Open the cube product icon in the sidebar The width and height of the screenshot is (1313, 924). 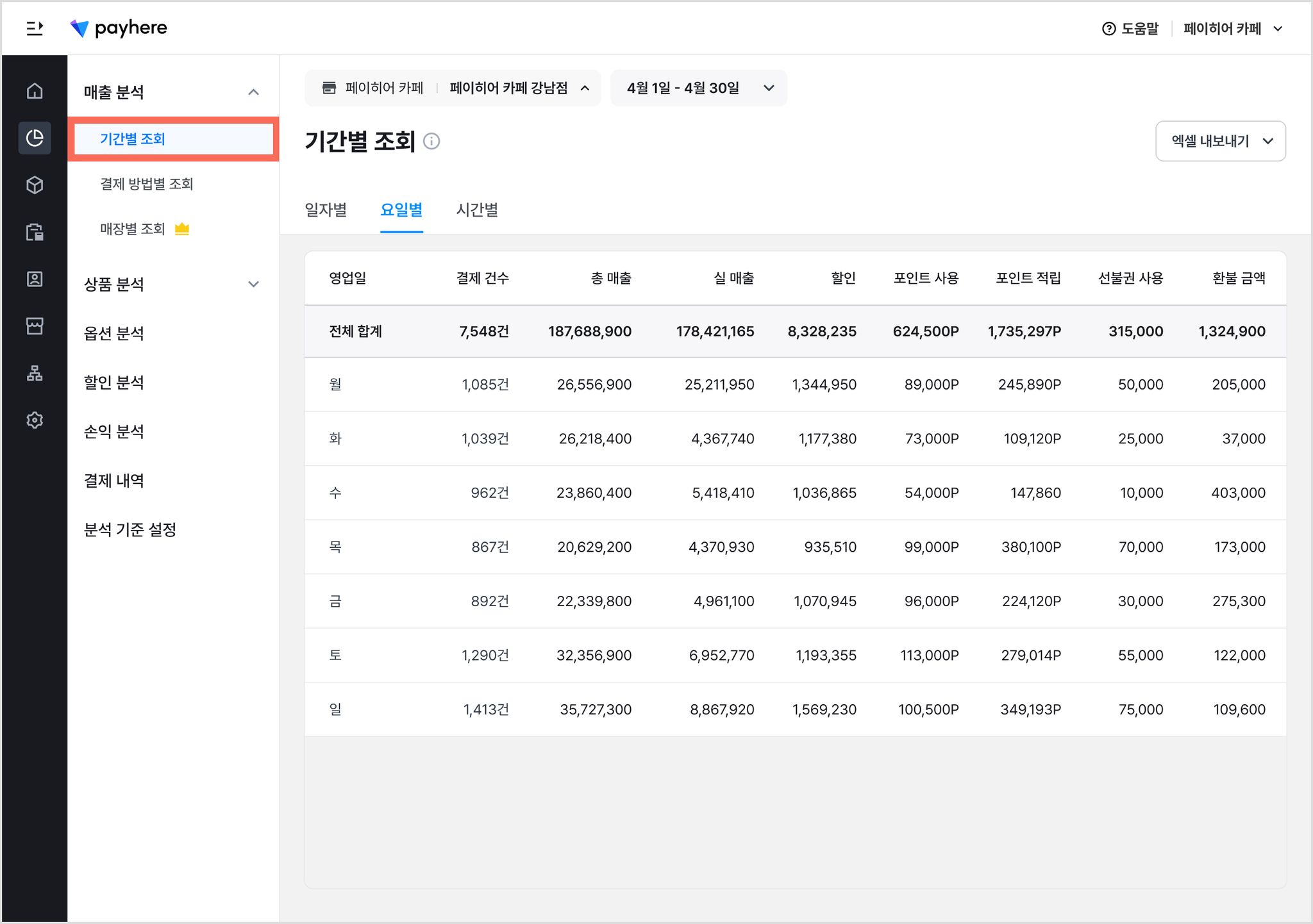click(x=35, y=185)
